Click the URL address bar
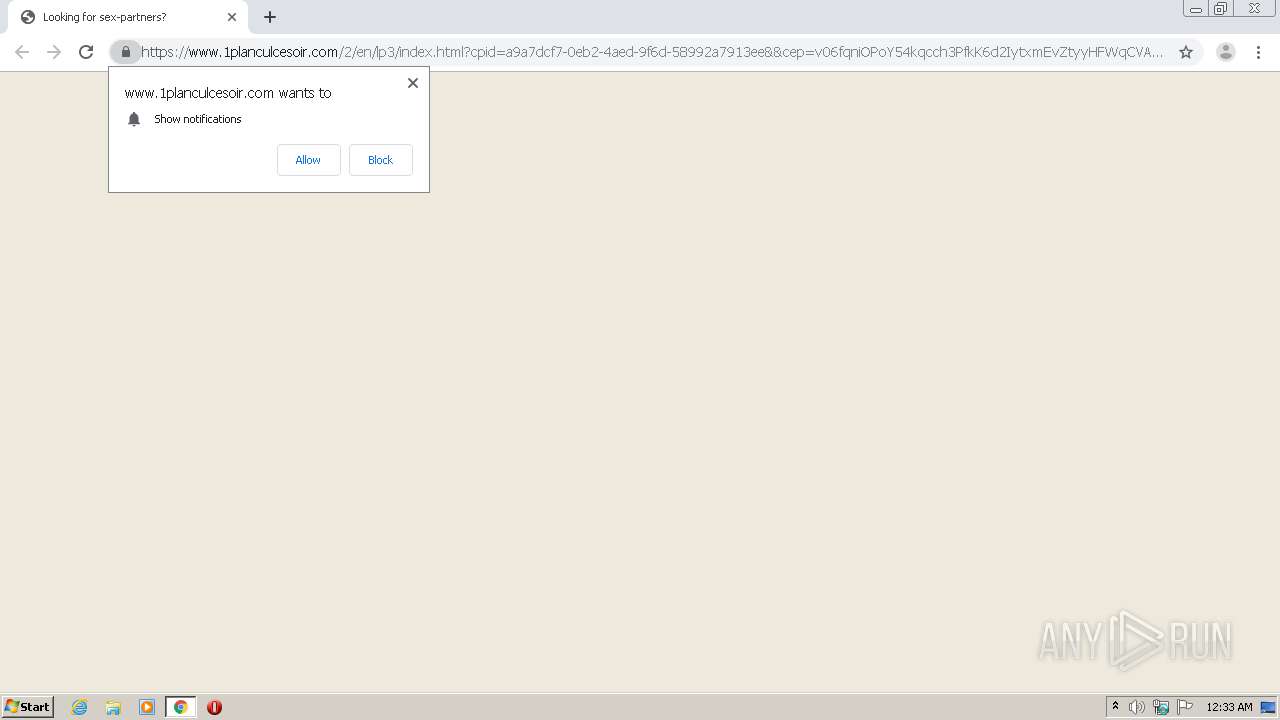Viewport: 1280px width, 720px height. click(x=652, y=52)
